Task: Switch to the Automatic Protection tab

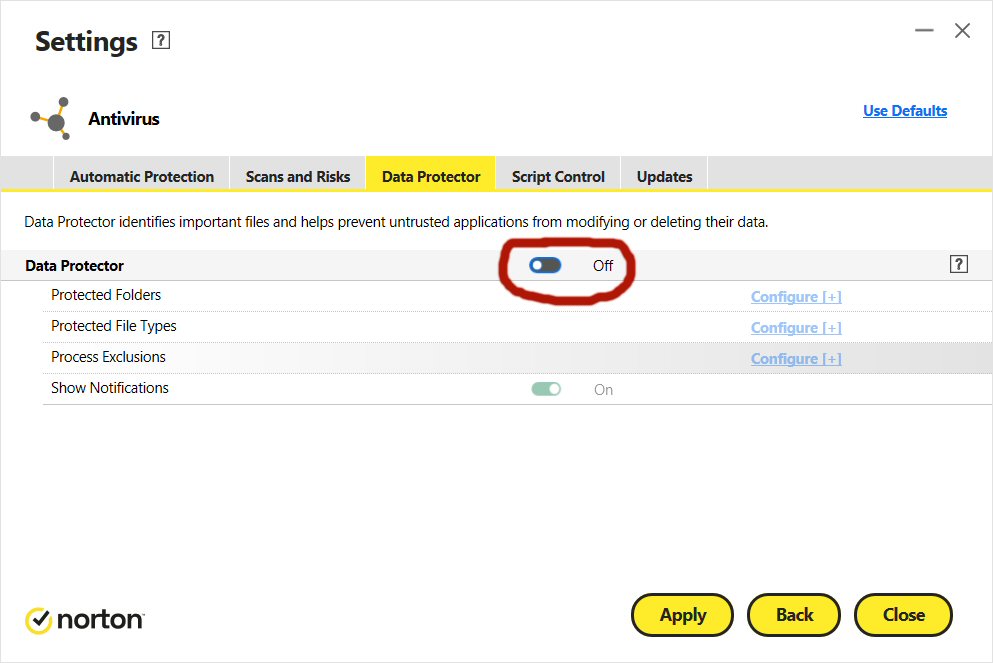Action: click(141, 176)
